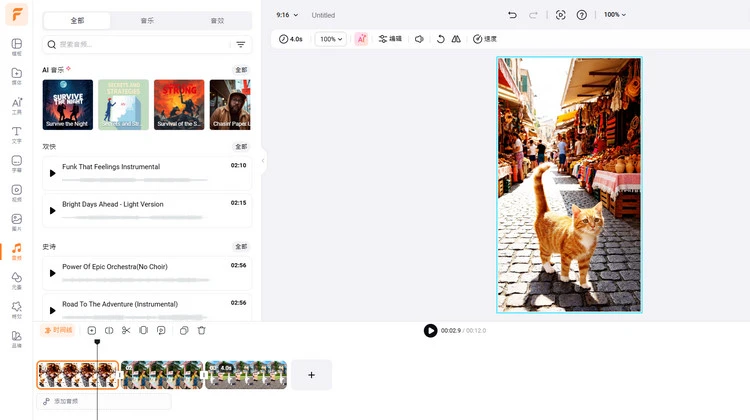750x420 pixels.
Task: Click the rotate icon in the toolbar
Action: tap(440, 39)
